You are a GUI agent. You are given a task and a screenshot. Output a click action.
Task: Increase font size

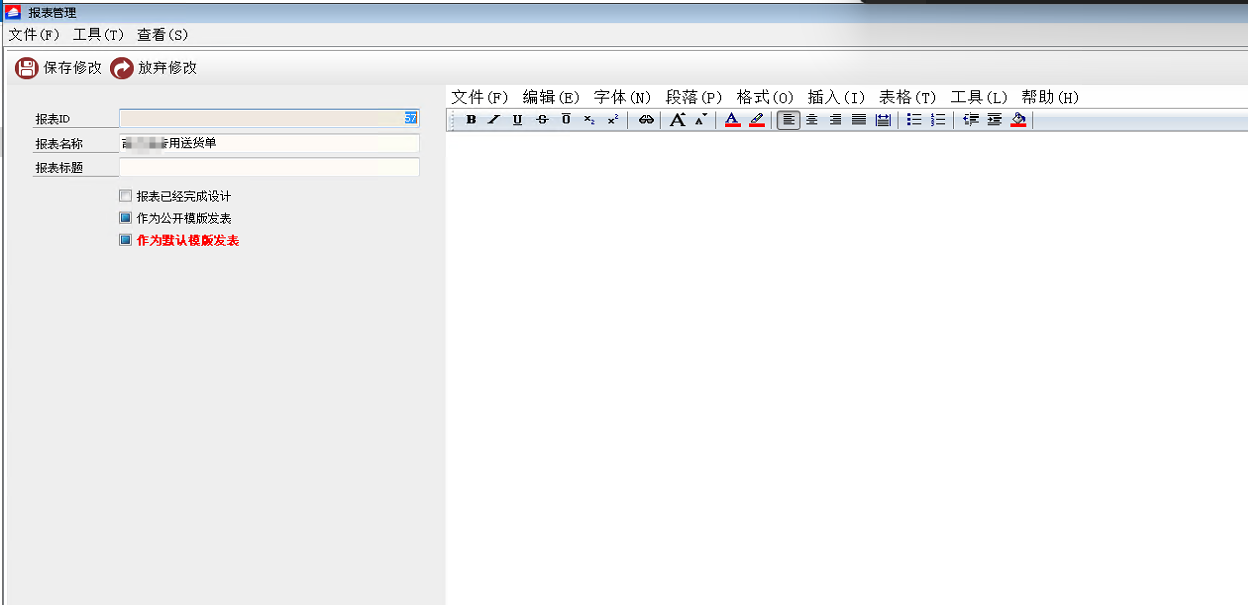(678, 120)
